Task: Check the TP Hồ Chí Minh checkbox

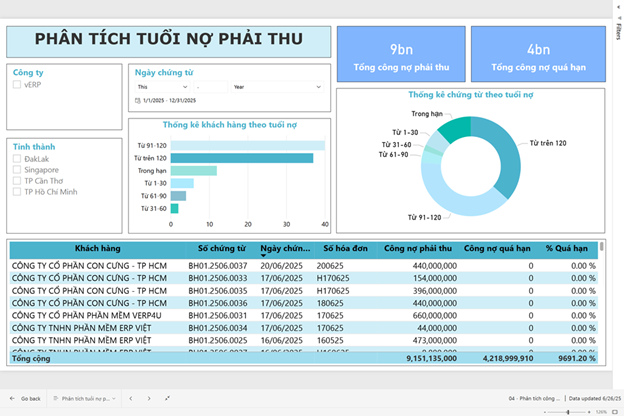Action: click(x=17, y=192)
